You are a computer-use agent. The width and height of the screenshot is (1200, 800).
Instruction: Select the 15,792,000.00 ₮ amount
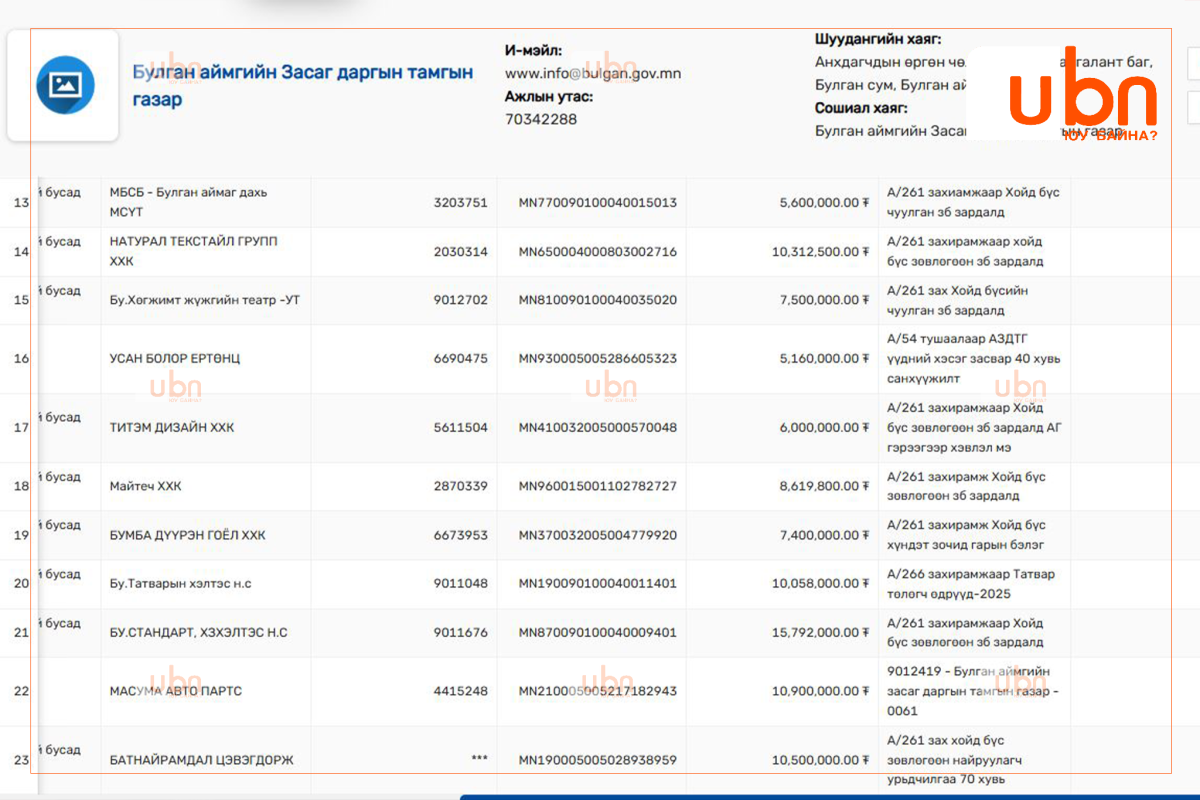click(820, 632)
